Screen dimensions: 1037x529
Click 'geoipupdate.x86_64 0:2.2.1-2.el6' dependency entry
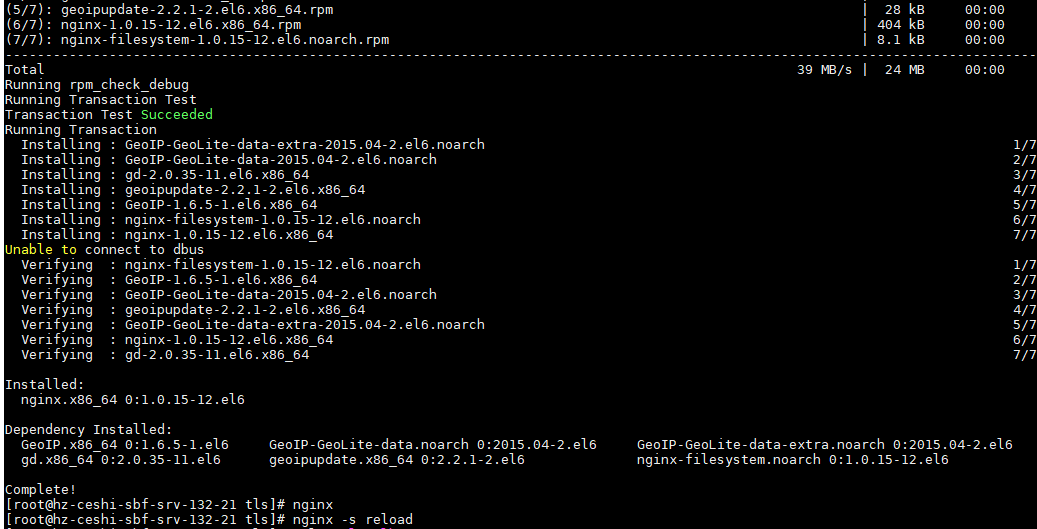(396, 460)
